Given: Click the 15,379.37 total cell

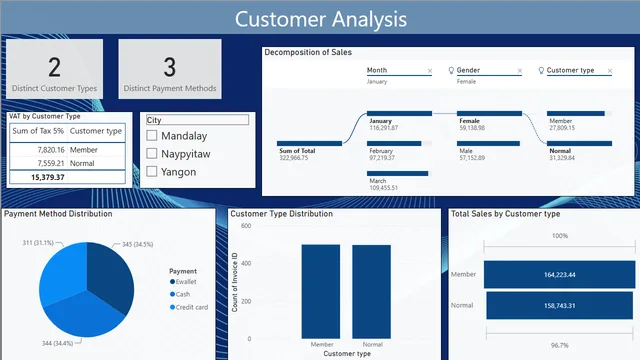Looking at the screenshot, I should [48, 177].
